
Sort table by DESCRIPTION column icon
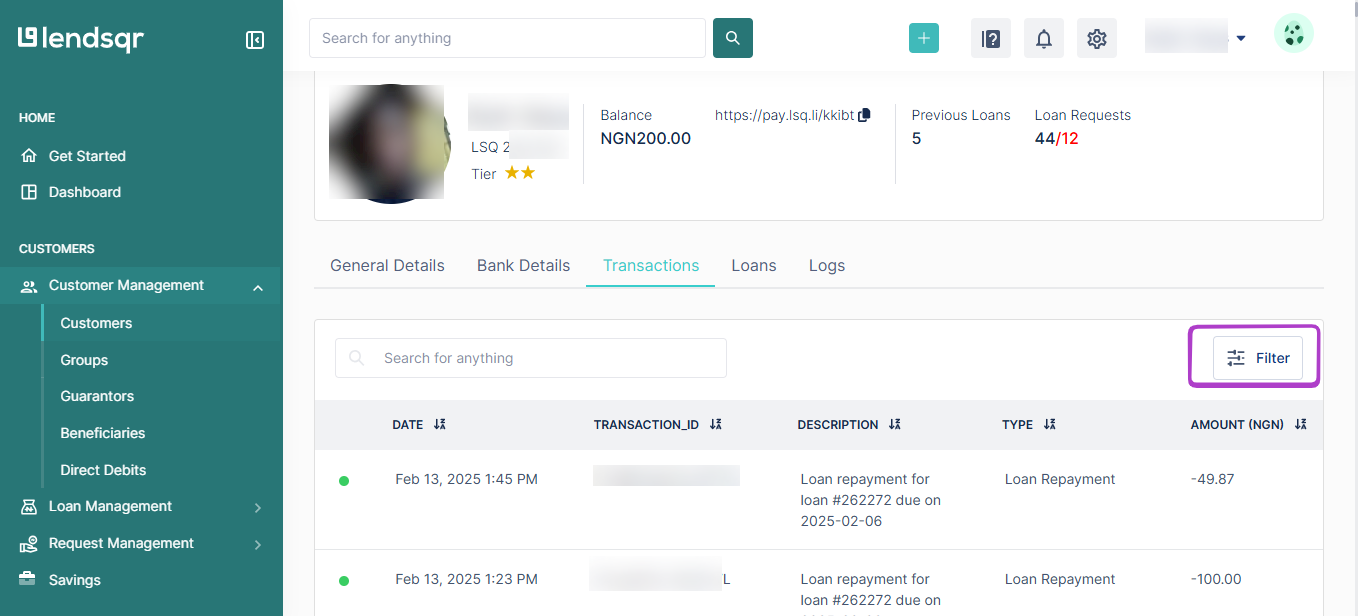point(894,424)
